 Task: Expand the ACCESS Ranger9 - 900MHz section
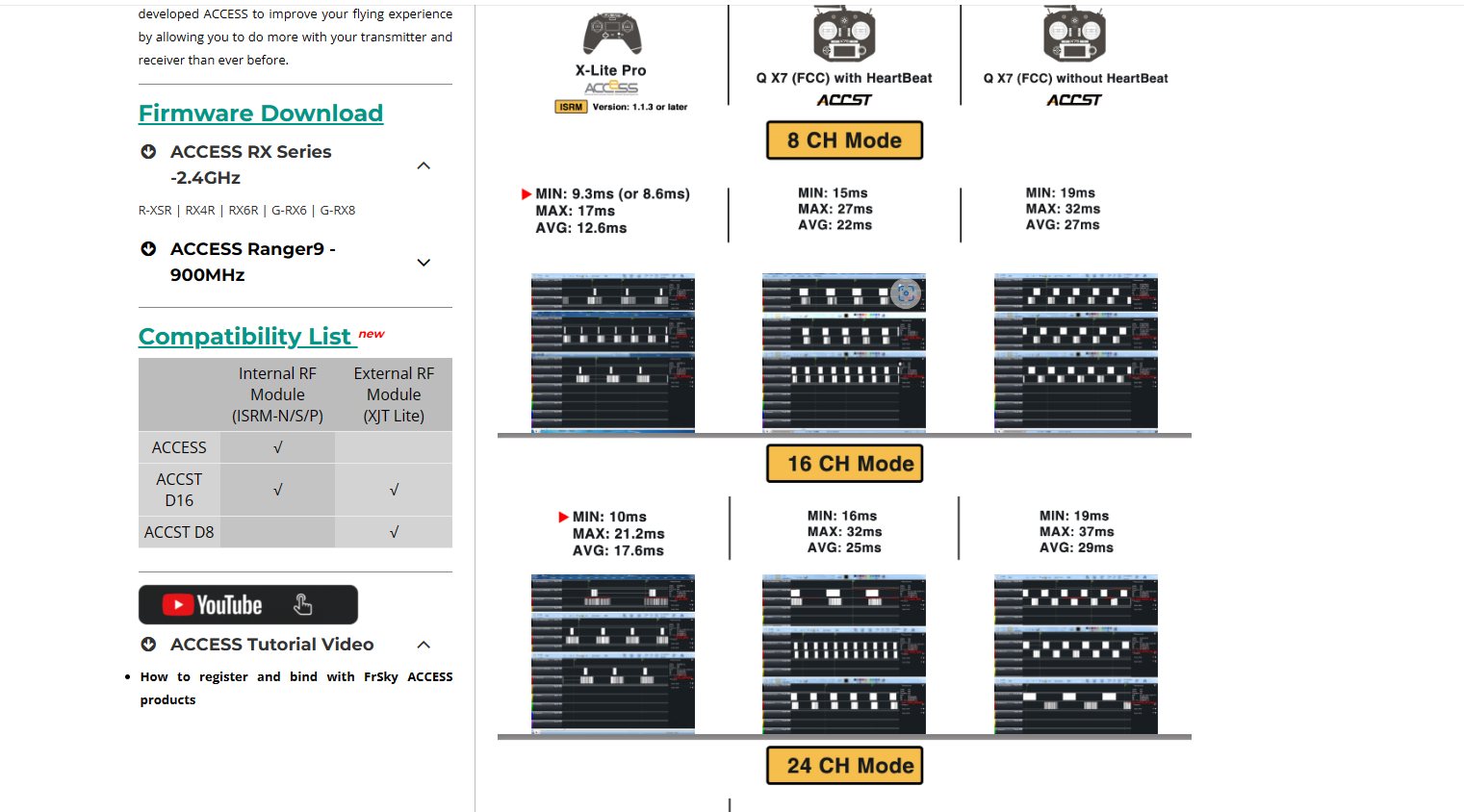click(424, 263)
